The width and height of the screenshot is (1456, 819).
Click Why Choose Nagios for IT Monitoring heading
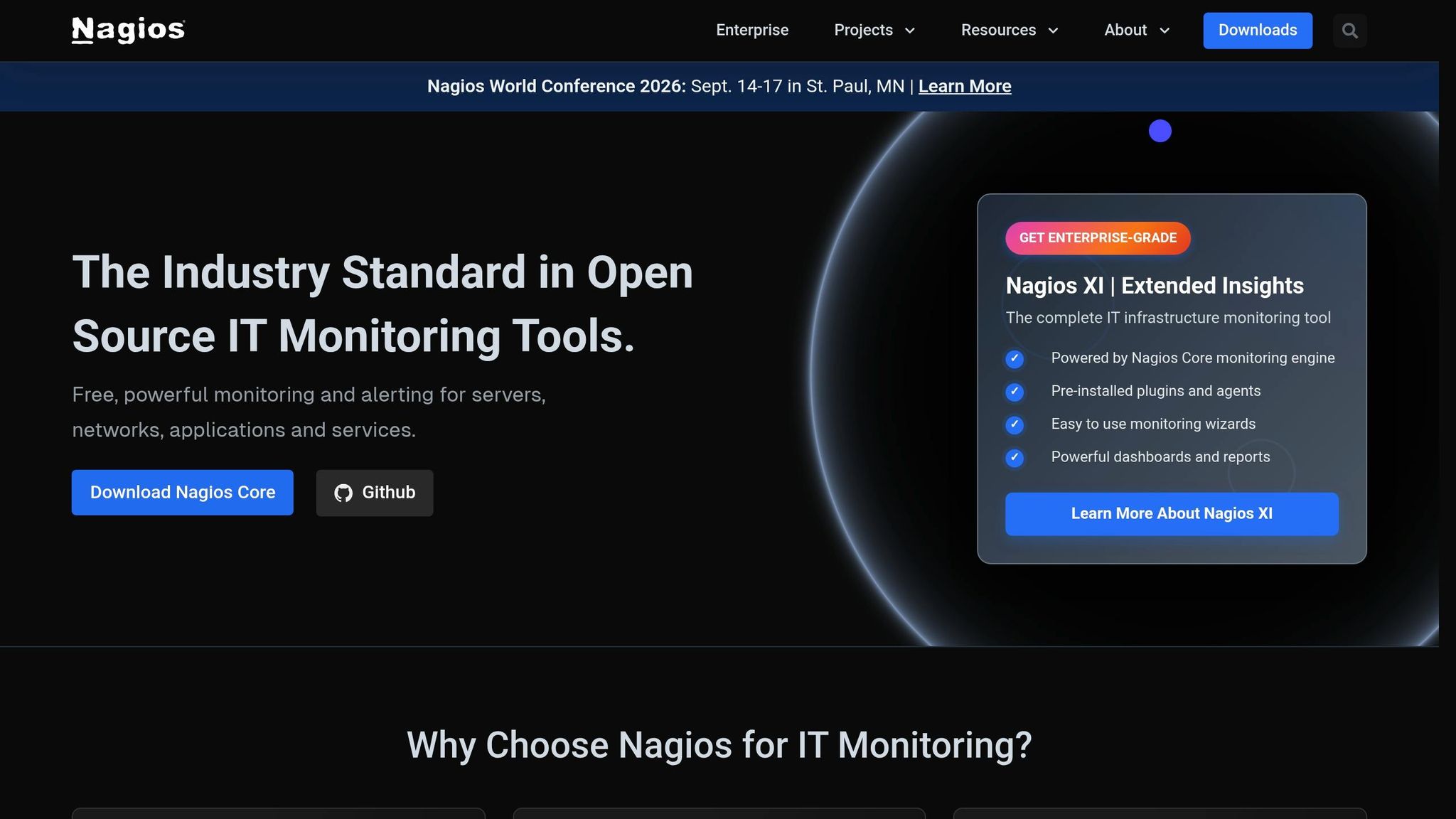click(x=719, y=745)
